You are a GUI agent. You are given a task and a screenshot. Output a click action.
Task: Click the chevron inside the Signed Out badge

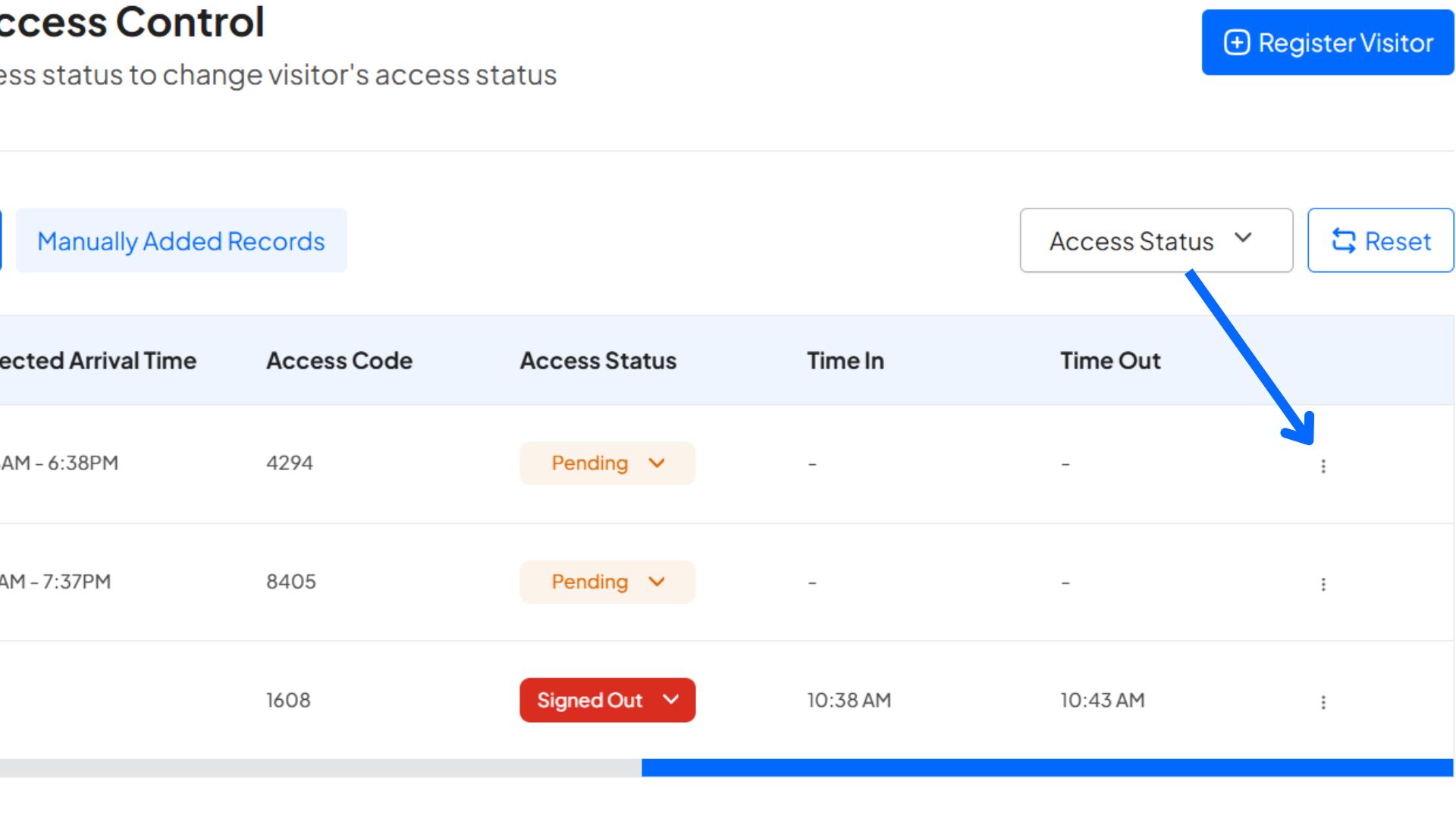coord(671,700)
